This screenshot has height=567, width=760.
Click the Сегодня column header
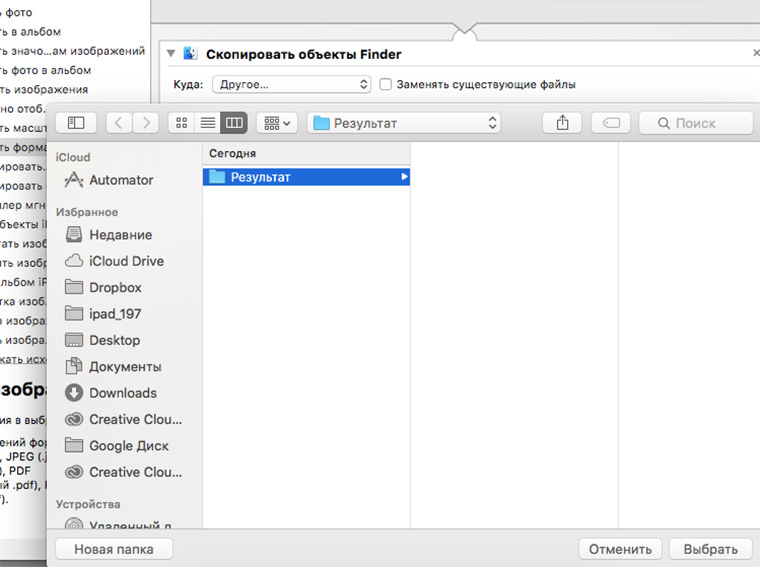306,154
